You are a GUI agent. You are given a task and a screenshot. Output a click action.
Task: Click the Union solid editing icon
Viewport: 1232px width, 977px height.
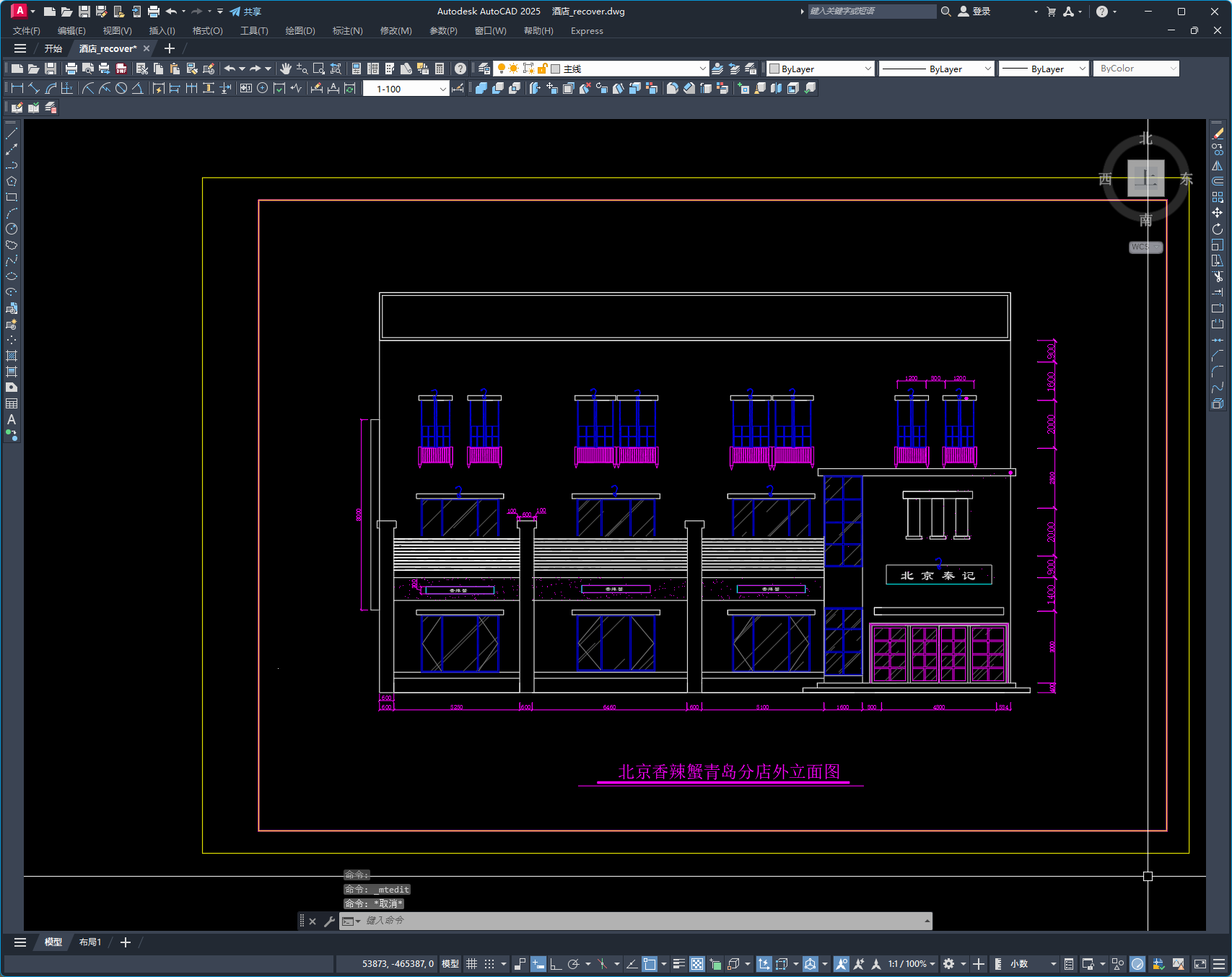click(481, 88)
